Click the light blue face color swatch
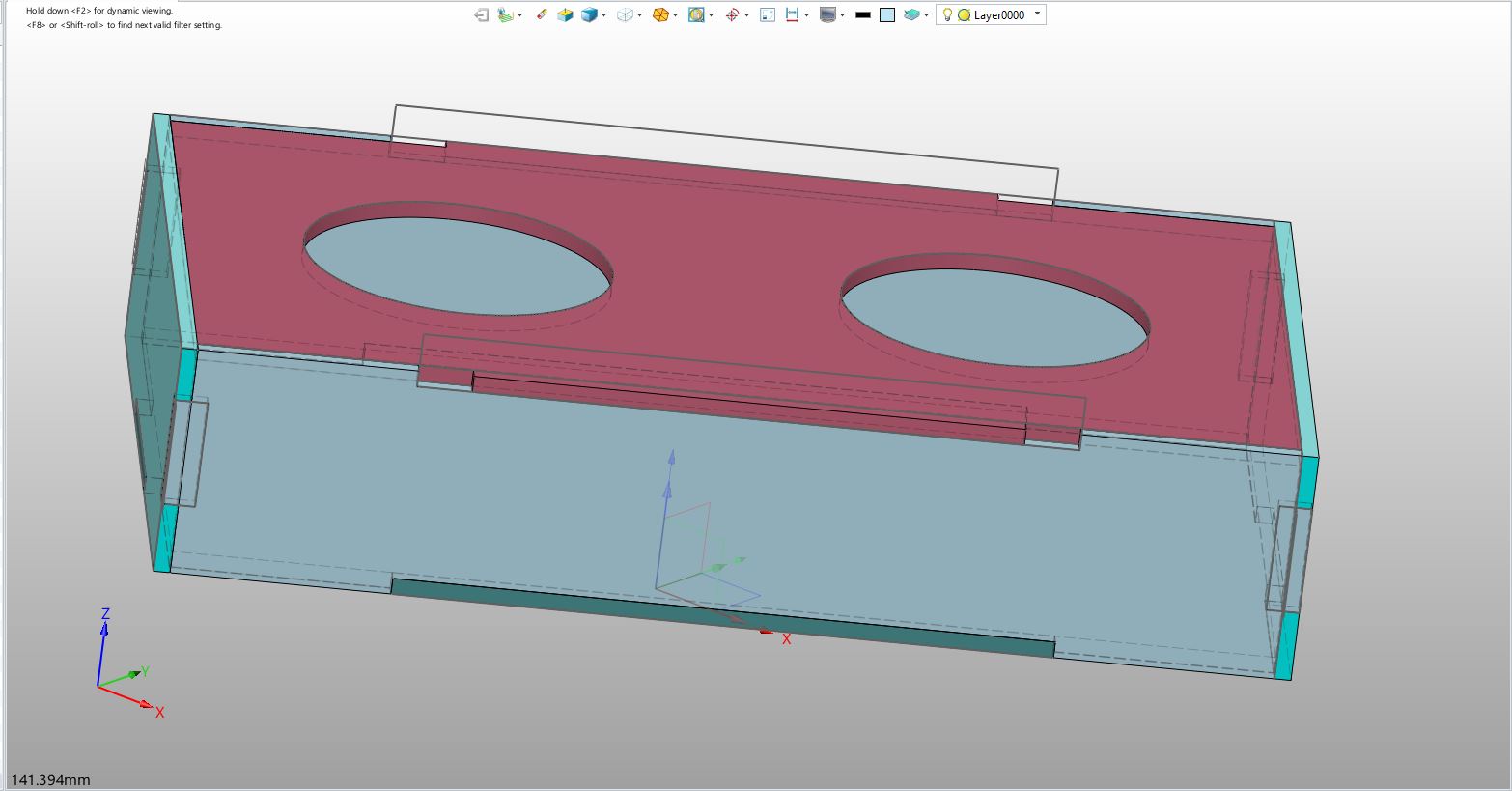Image resolution: width=1512 pixels, height=791 pixels. (x=887, y=14)
